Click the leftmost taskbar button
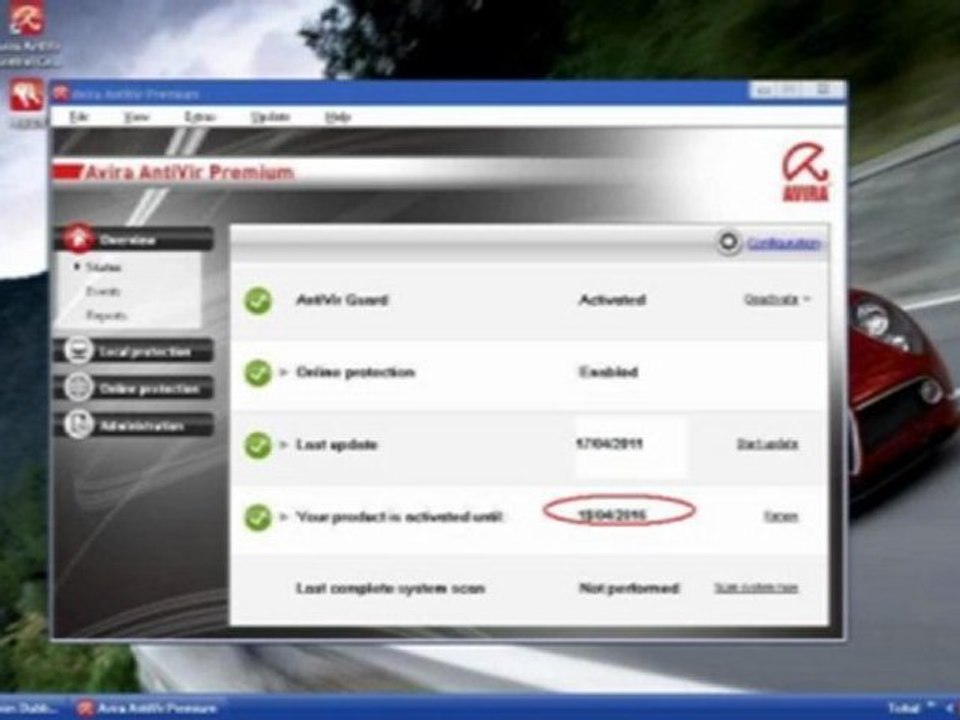Image resolution: width=960 pixels, height=720 pixels. coord(29,708)
